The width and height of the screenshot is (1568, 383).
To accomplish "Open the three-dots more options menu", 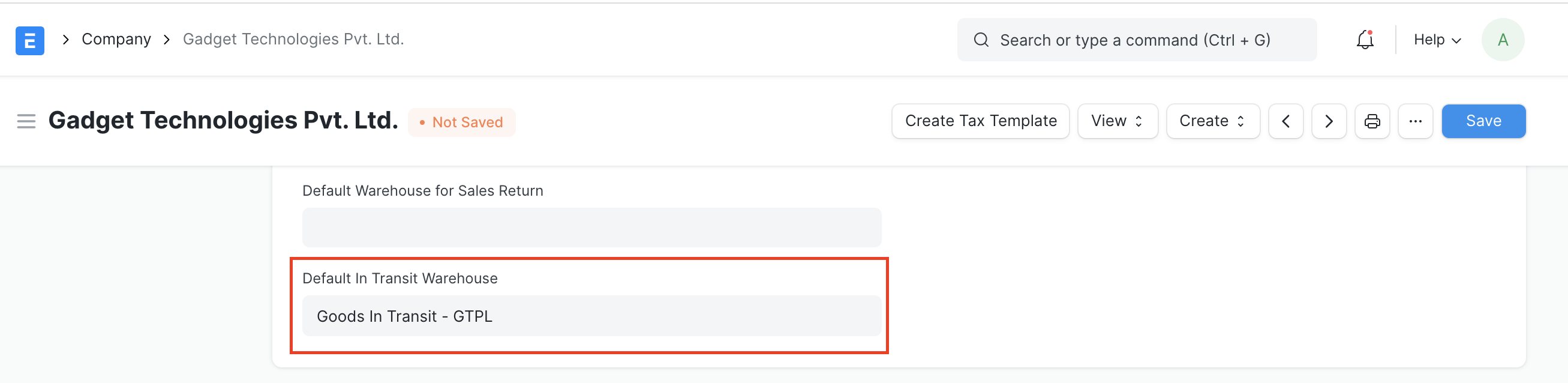I will (1415, 121).
